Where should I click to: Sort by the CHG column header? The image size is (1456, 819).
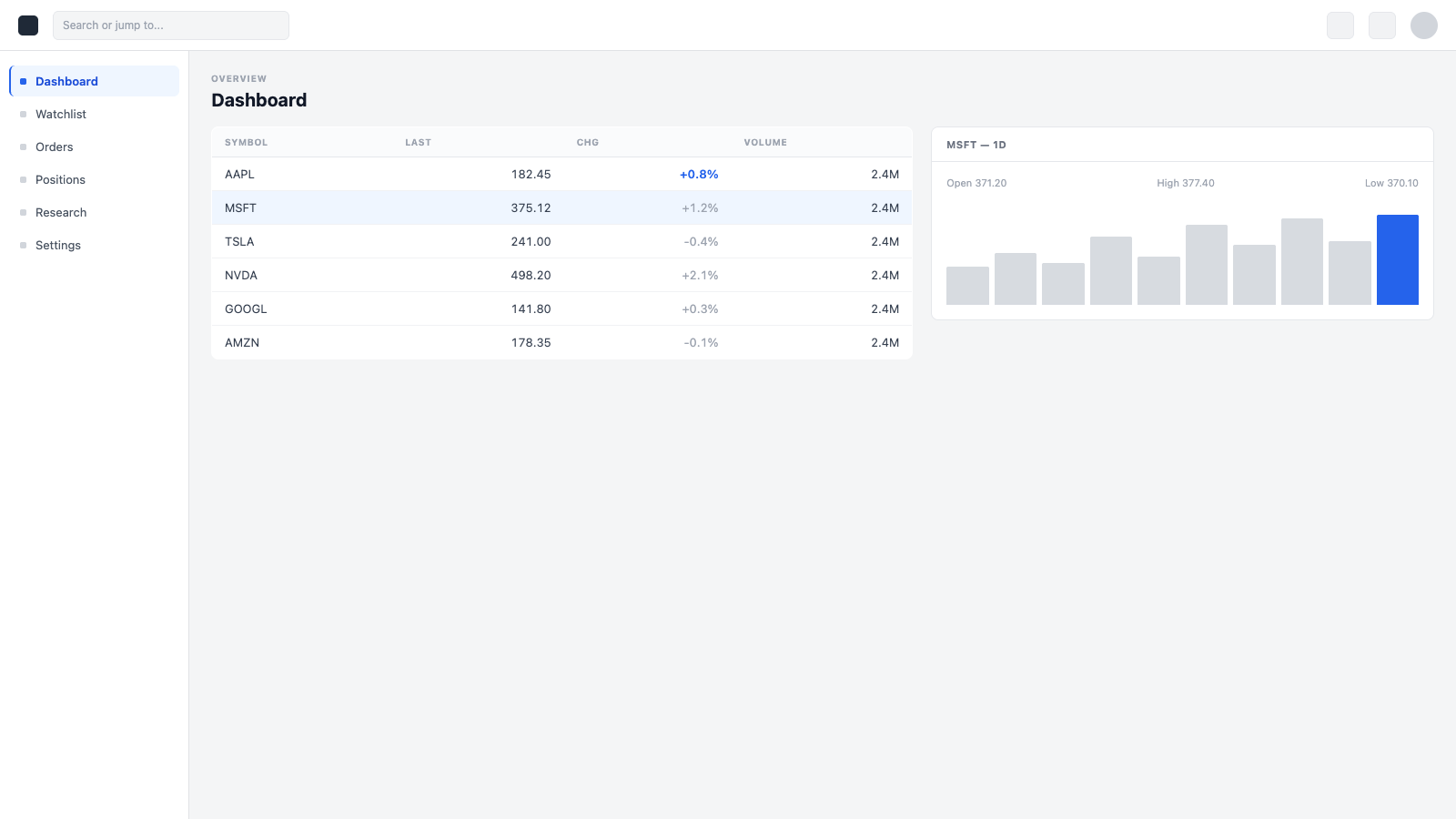588,142
